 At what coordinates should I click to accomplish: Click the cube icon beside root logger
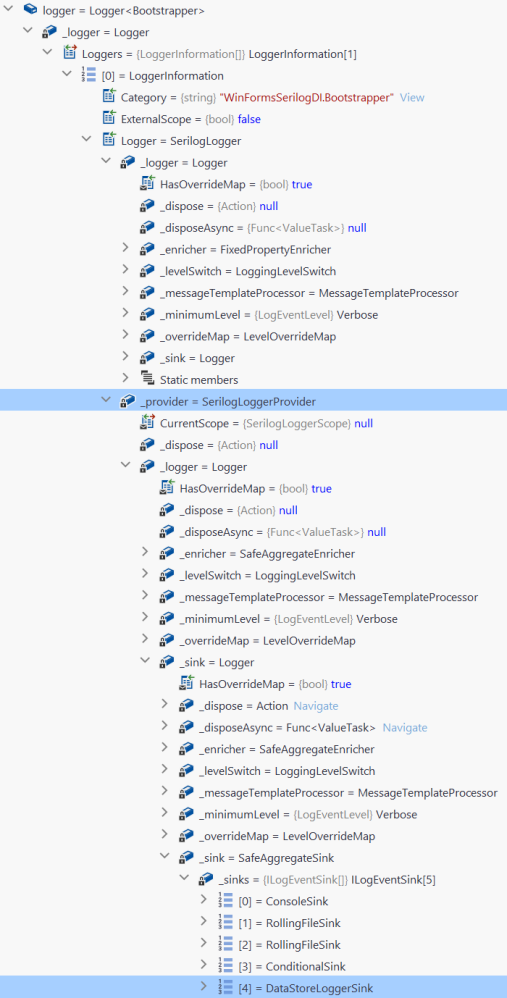pos(31,10)
